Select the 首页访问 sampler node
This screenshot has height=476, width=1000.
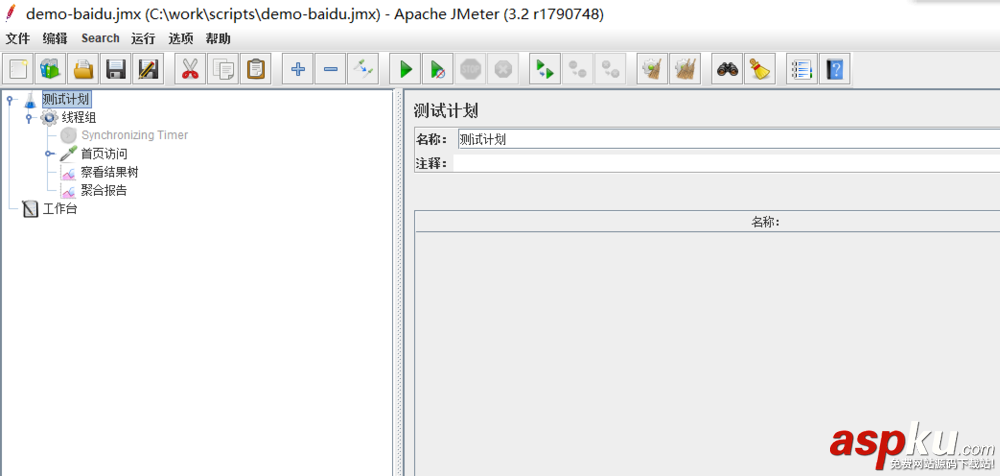(104, 154)
